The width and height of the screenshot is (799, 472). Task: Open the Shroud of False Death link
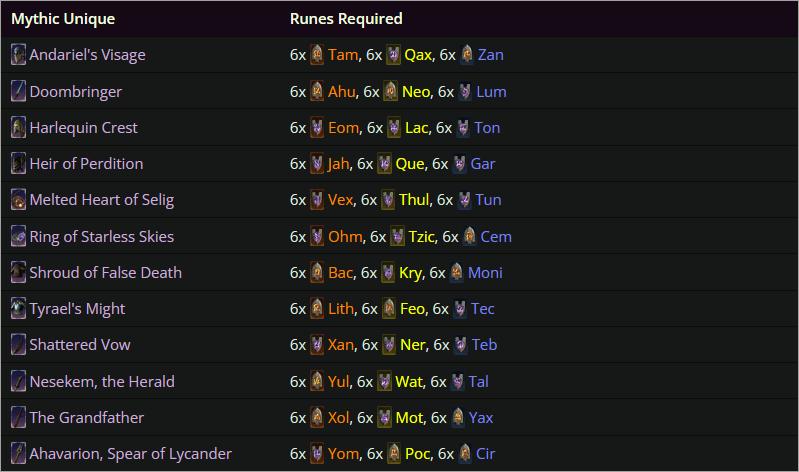pos(105,273)
